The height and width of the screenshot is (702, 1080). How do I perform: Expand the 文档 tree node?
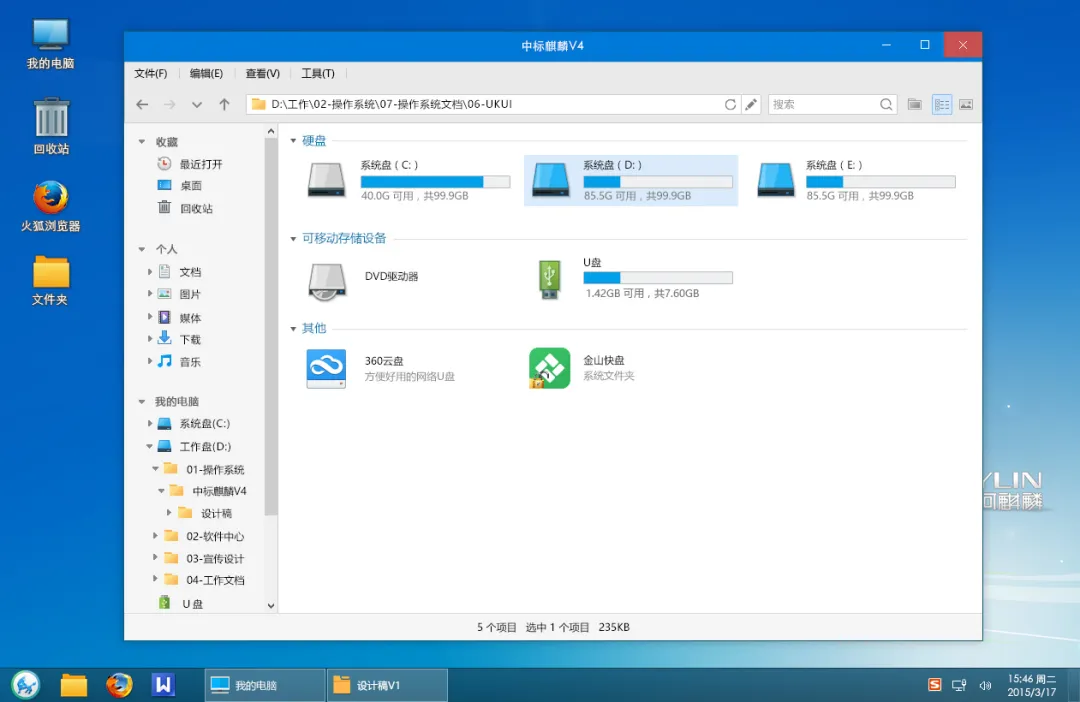(149, 272)
